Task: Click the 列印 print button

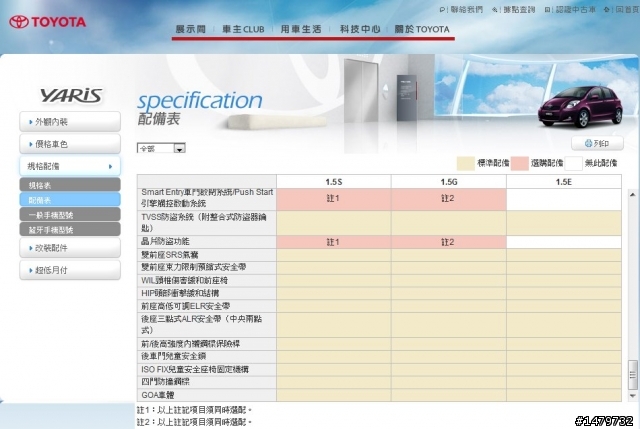Action: [597, 143]
